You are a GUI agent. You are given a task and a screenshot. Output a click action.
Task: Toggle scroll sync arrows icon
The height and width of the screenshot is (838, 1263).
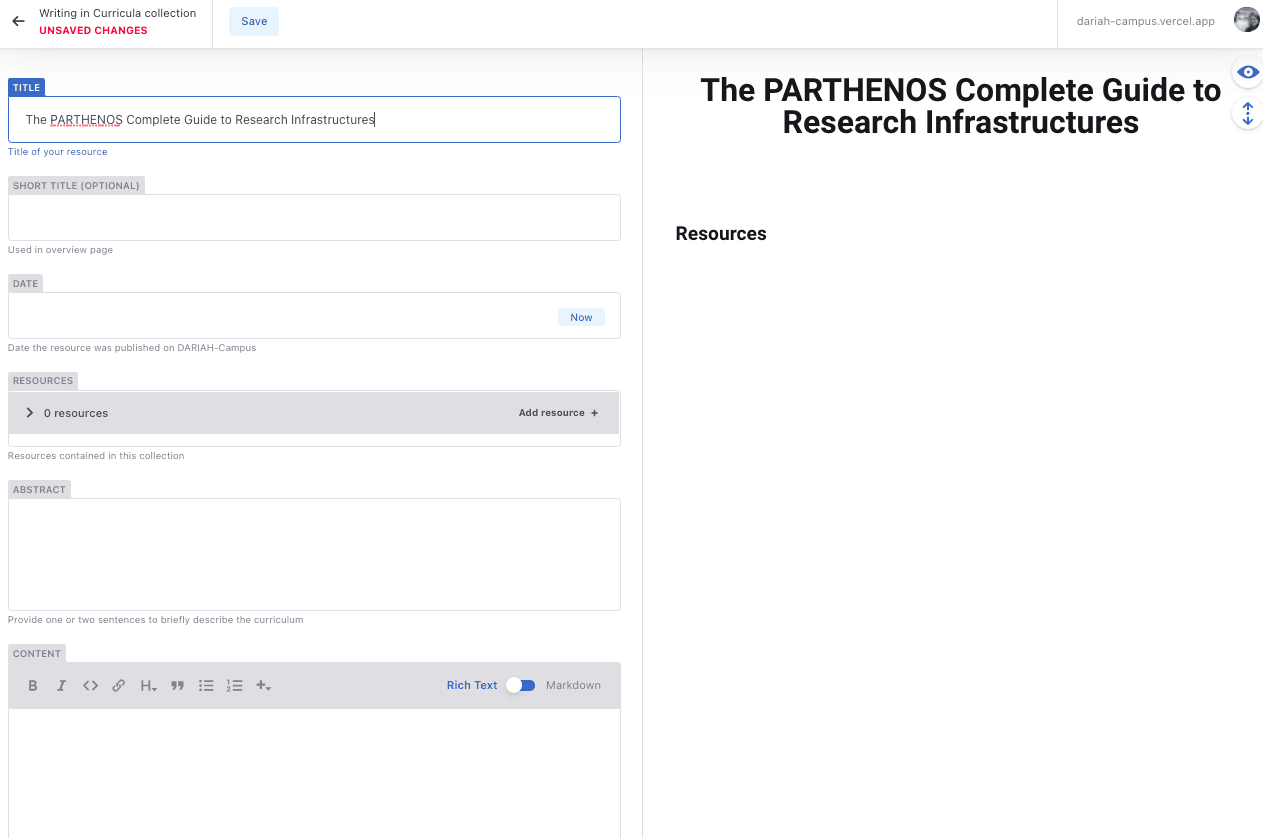click(x=1247, y=114)
